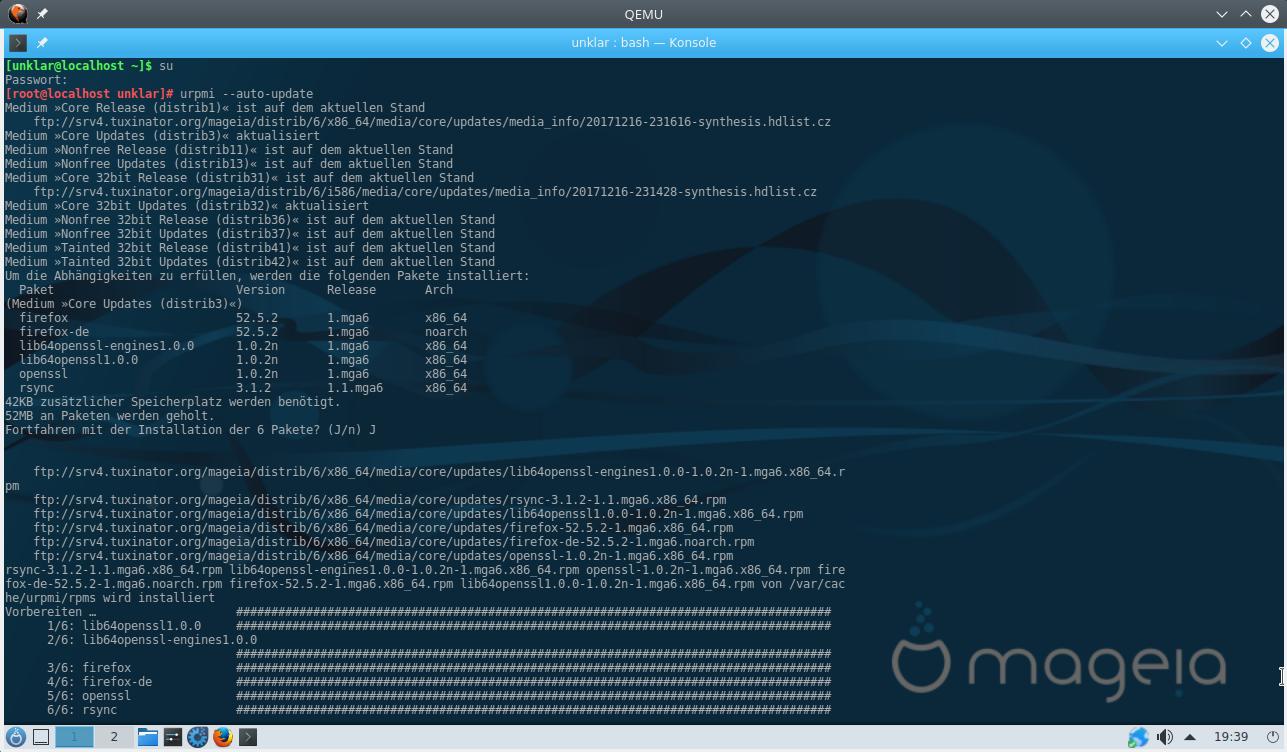This screenshot has width=1287, height=752.
Task: Open the Mageia update applet tray icon
Action: coord(1138,737)
